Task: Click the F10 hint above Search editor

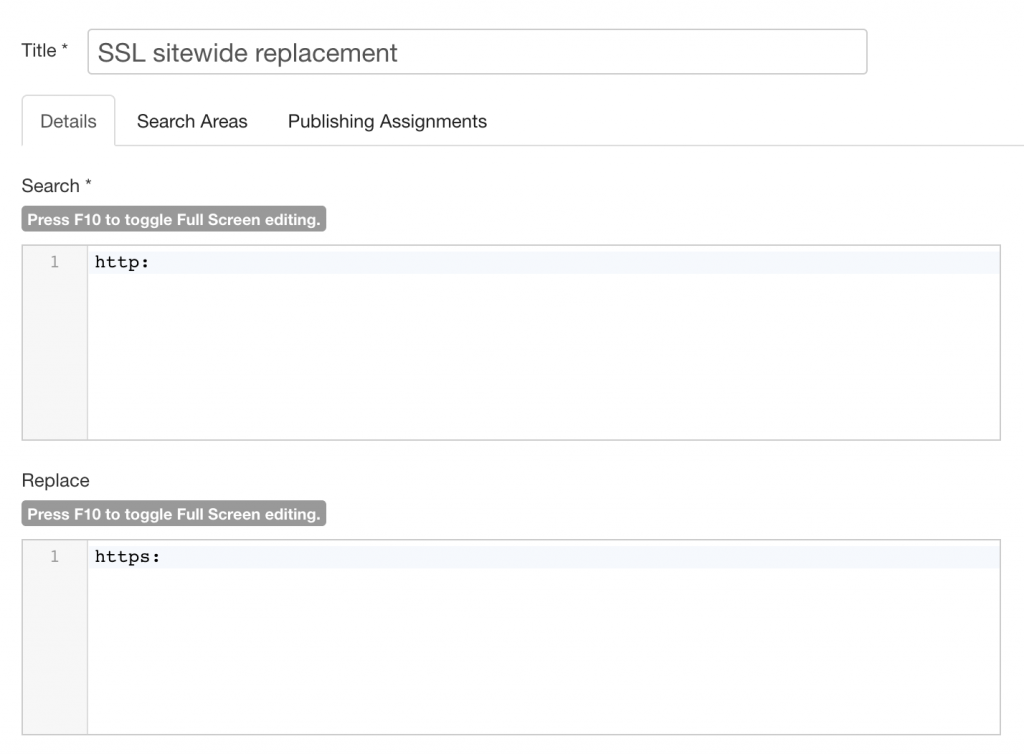Action: (x=174, y=219)
